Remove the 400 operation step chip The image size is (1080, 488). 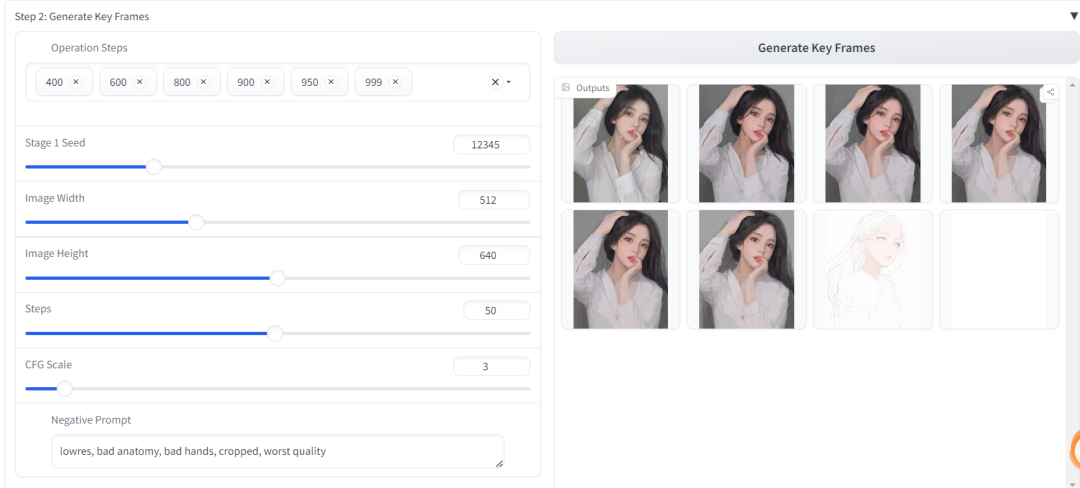pos(76,82)
